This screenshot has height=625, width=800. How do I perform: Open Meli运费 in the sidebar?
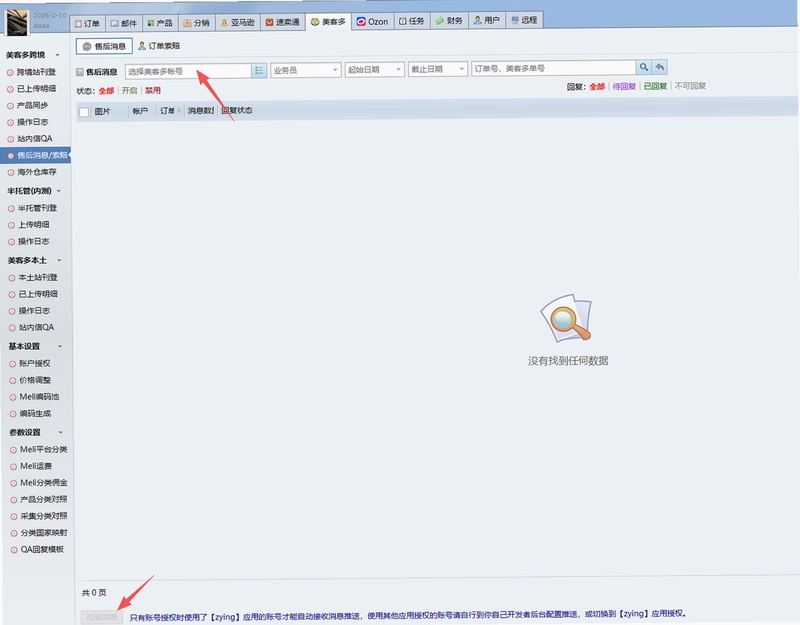point(36,466)
